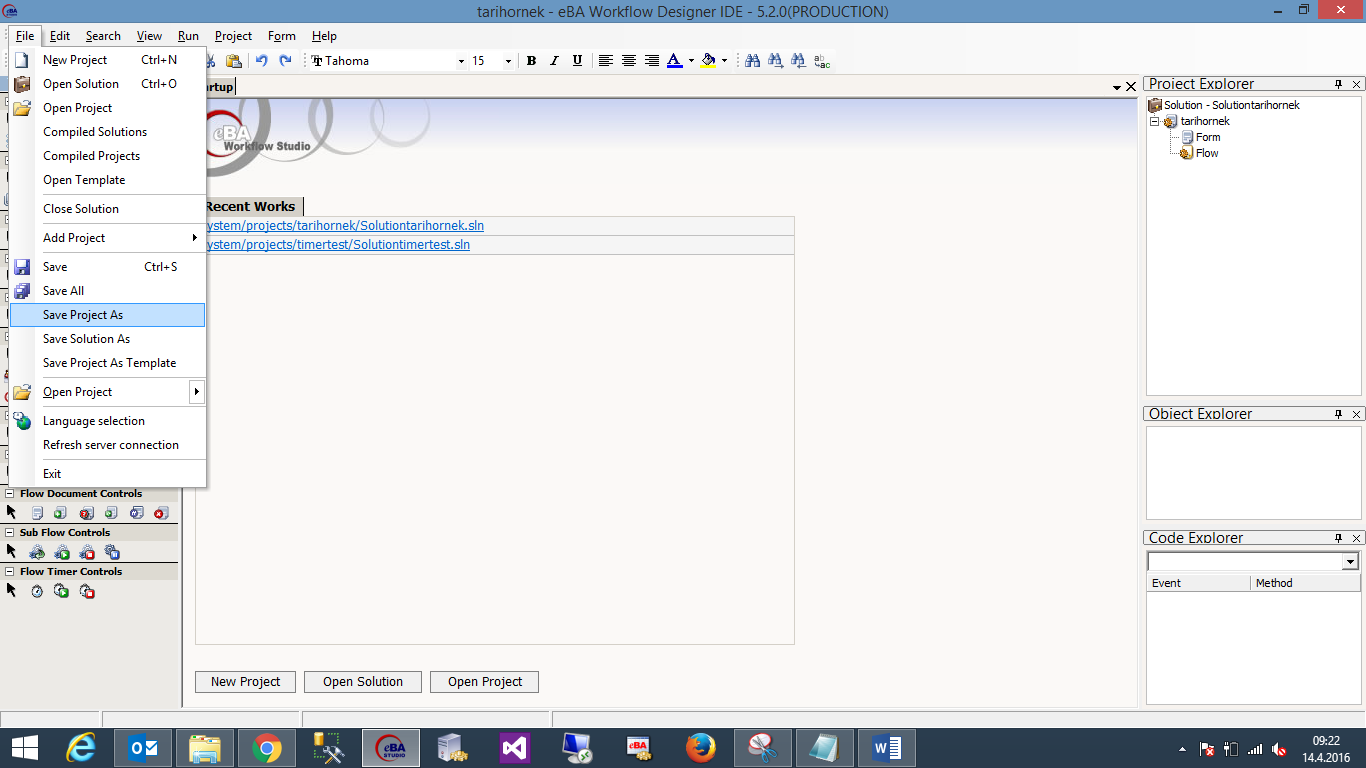Open the Code Explorer combo box
Image resolution: width=1366 pixels, height=768 pixels.
(1351, 562)
